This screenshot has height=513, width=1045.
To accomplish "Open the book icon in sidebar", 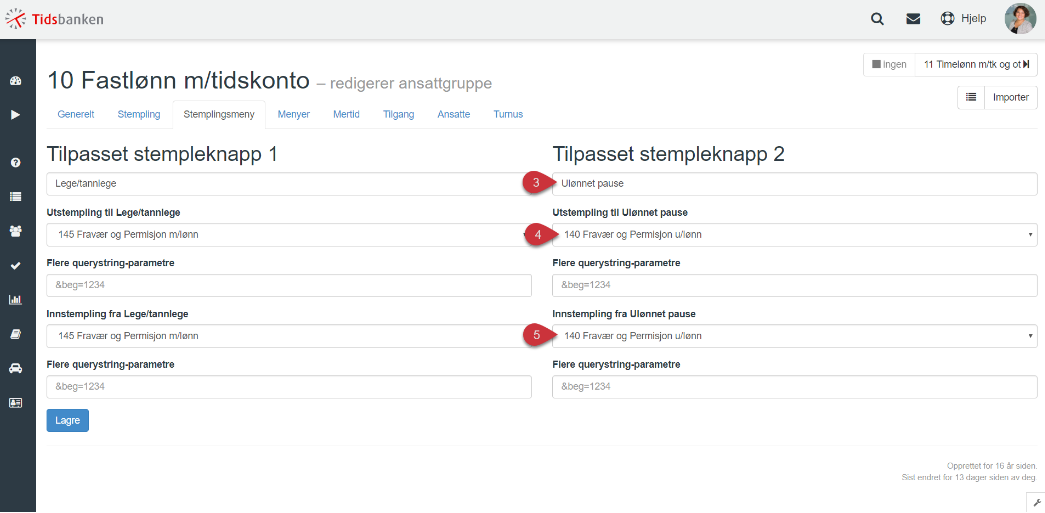I will [16, 334].
